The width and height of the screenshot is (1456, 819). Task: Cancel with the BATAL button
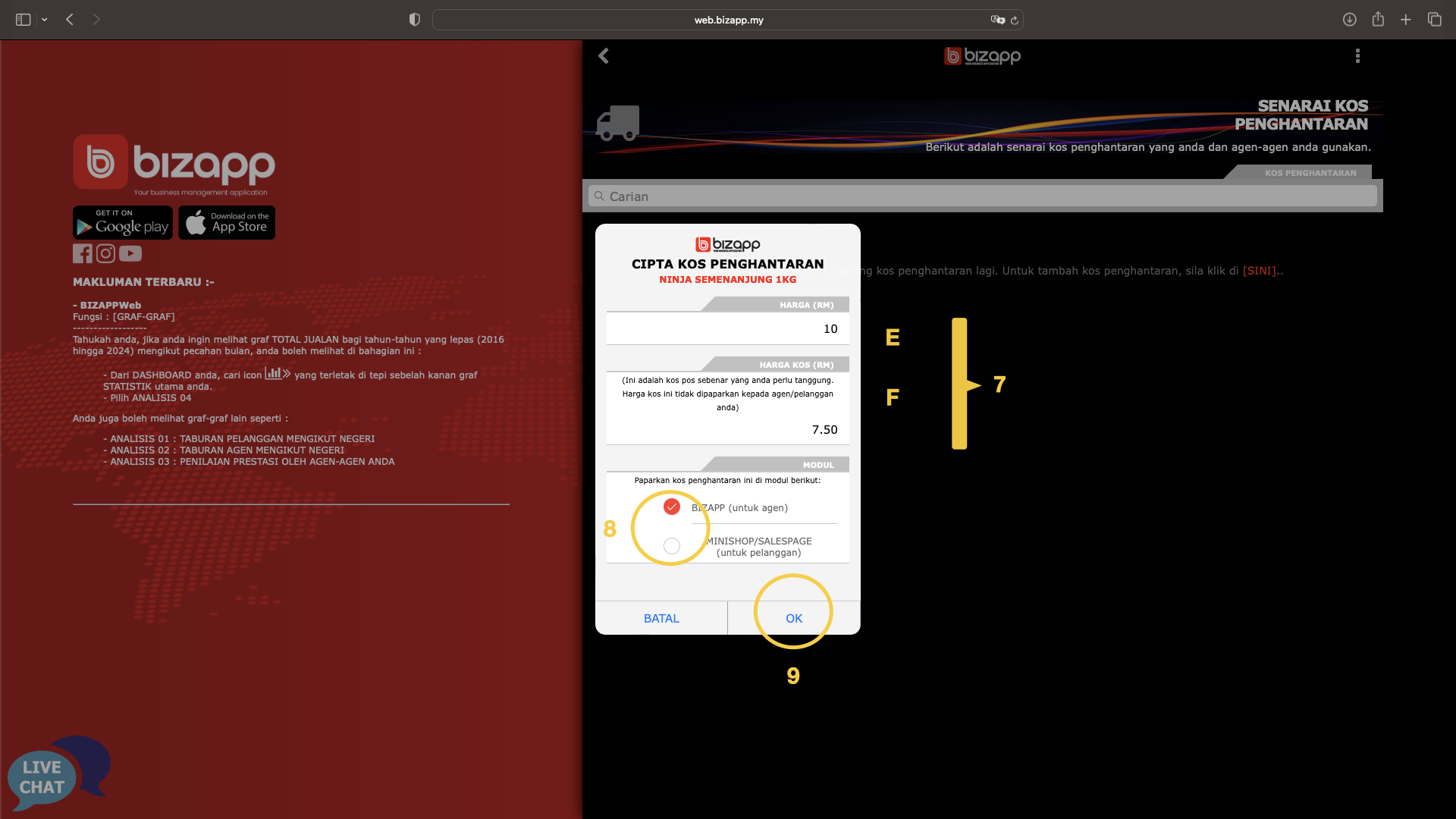(x=661, y=619)
